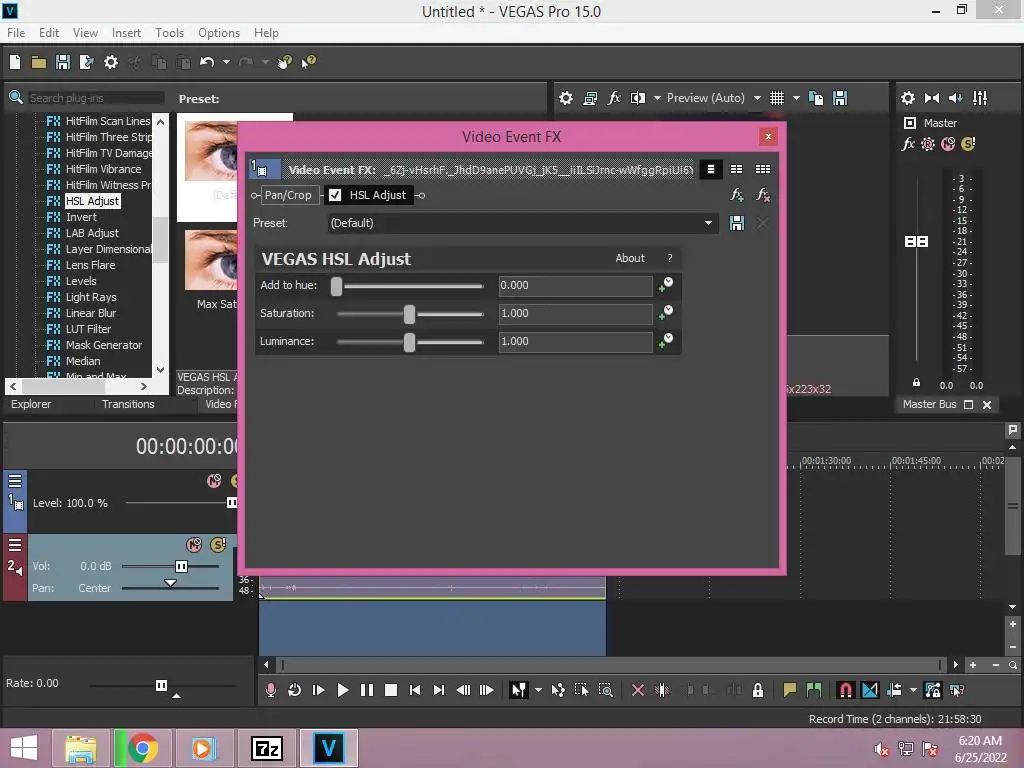Open Video Preview project settings gear
This screenshot has width=1024, height=768.
(566, 98)
